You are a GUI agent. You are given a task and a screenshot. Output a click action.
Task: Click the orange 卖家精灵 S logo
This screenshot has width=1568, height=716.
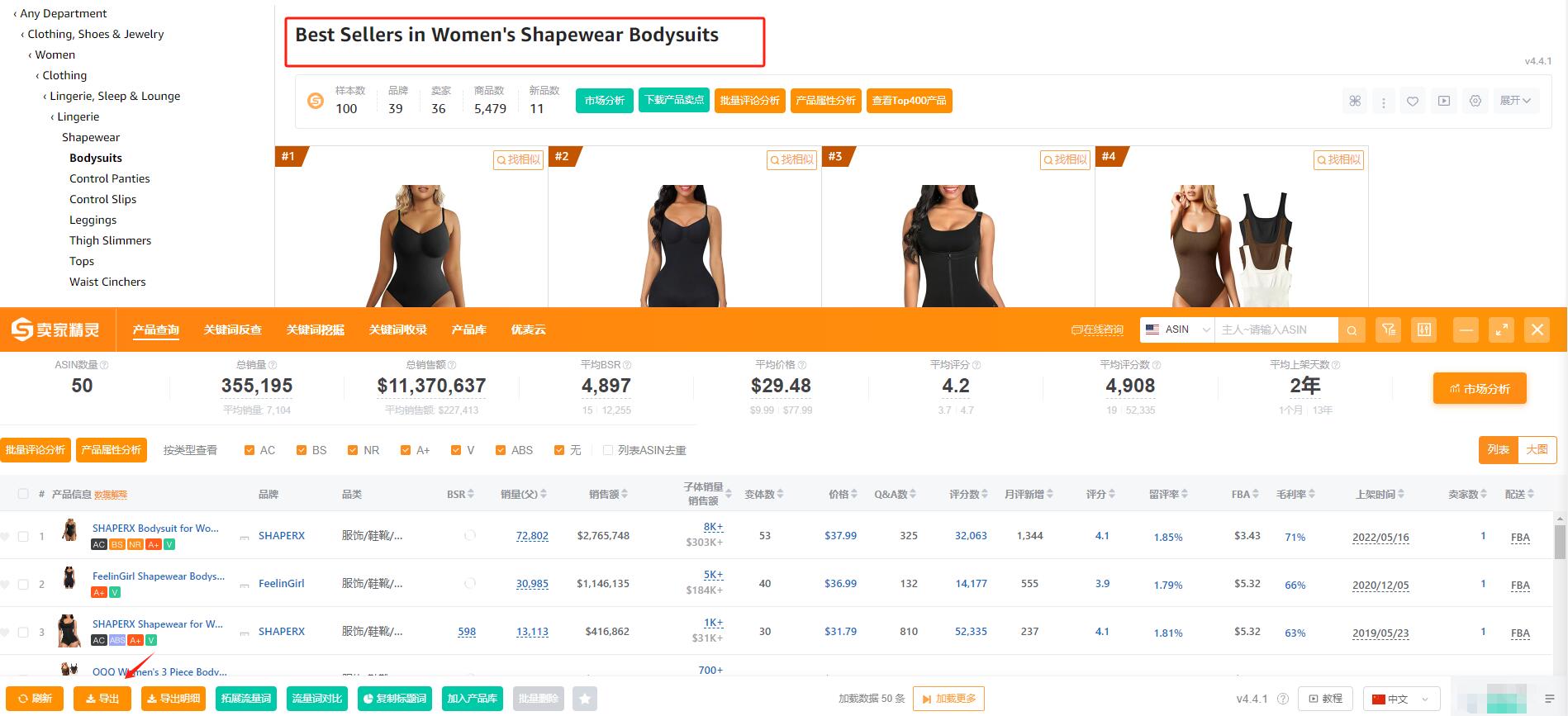tap(55, 330)
